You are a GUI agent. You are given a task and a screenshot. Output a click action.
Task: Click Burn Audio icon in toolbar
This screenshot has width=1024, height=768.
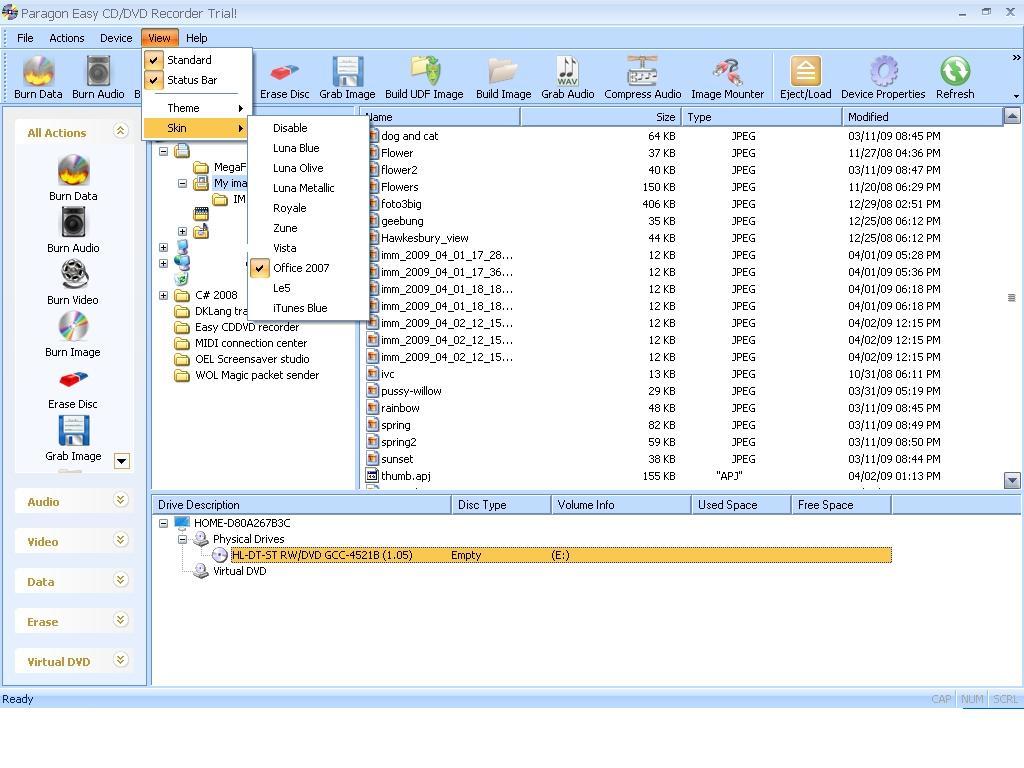coord(98,71)
